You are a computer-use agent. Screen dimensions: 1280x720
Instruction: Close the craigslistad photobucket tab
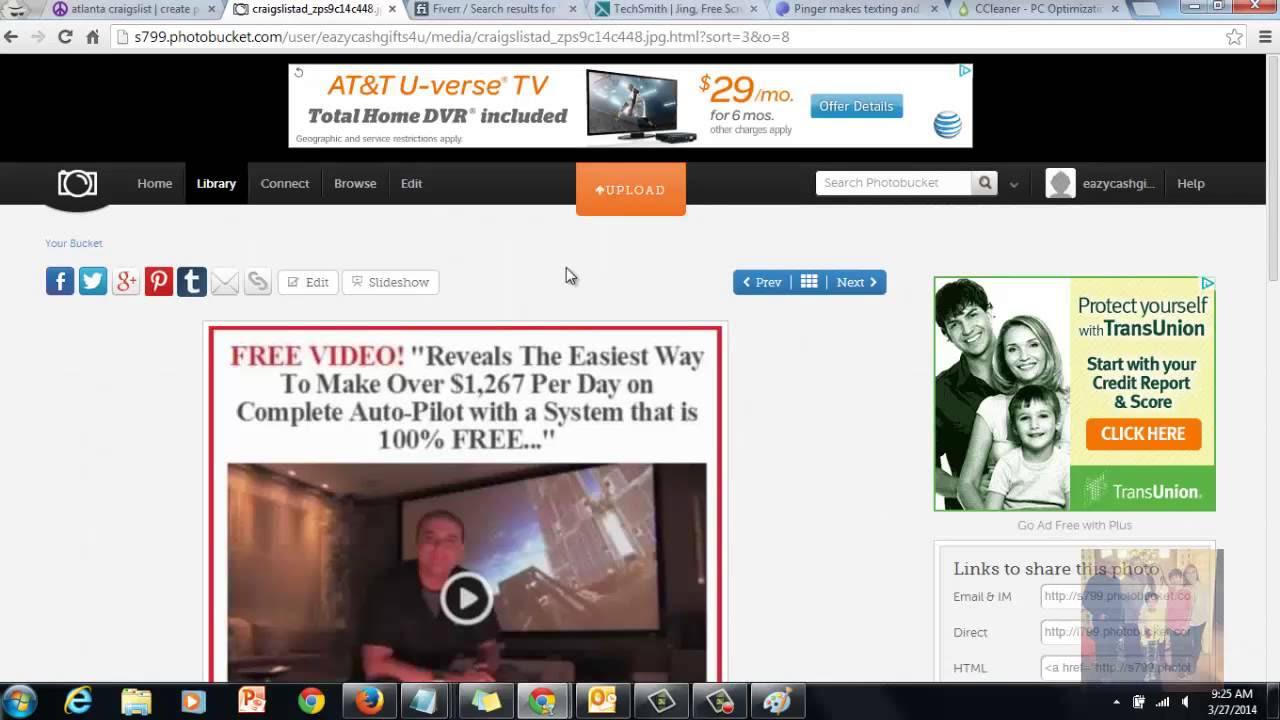[x=391, y=9]
